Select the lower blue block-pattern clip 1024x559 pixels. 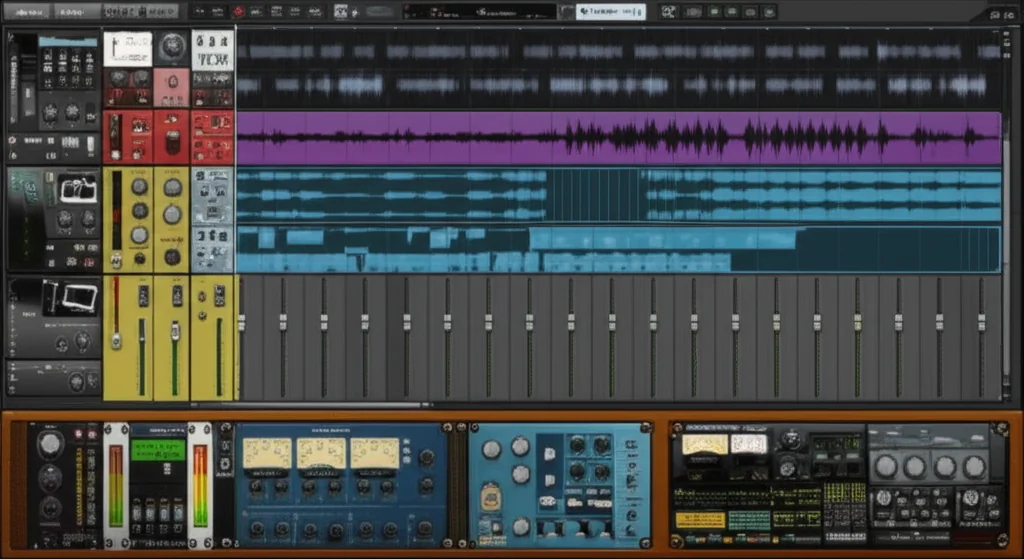(x=618, y=249)
